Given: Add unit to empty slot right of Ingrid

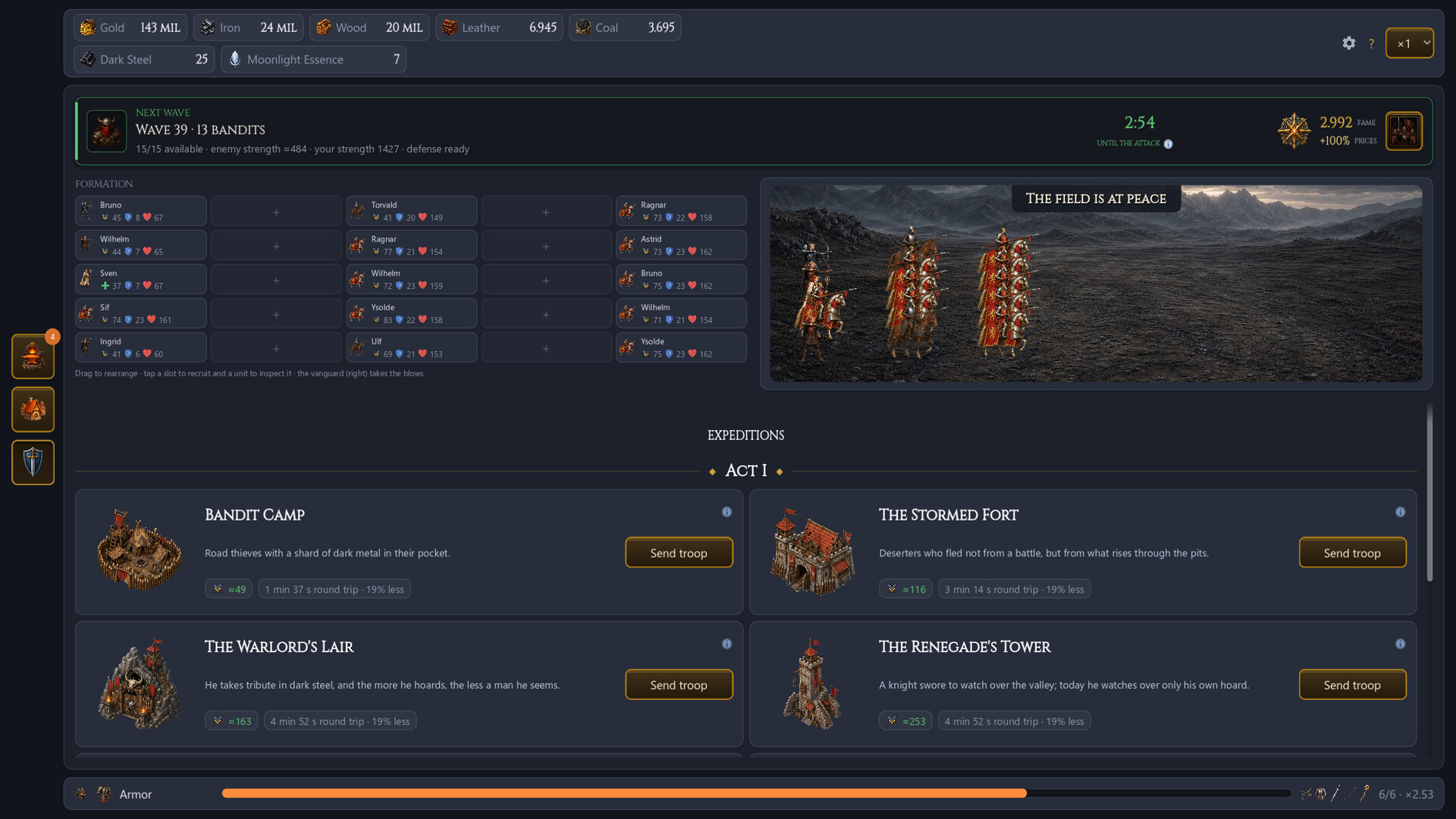Looking at the screenshot, I should (276, 347).
